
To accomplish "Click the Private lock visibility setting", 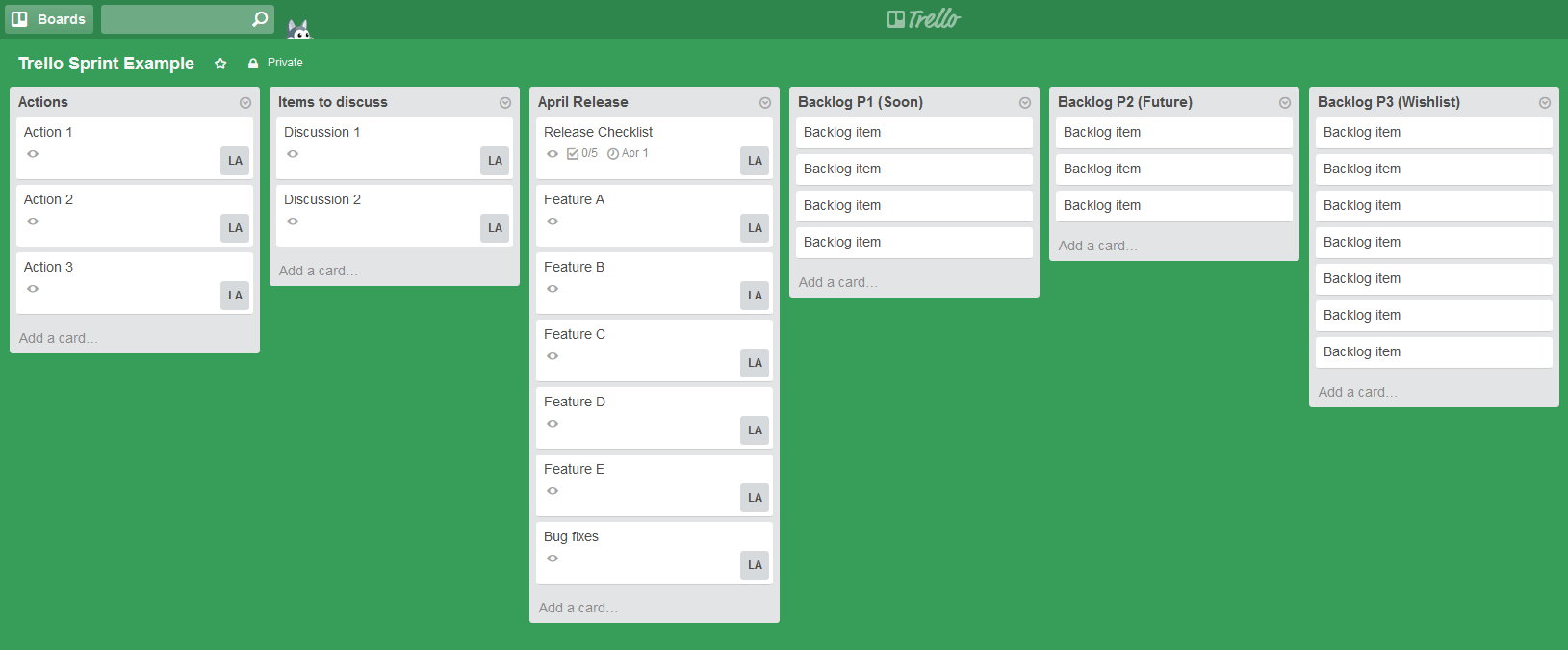I will pos(275,63).
